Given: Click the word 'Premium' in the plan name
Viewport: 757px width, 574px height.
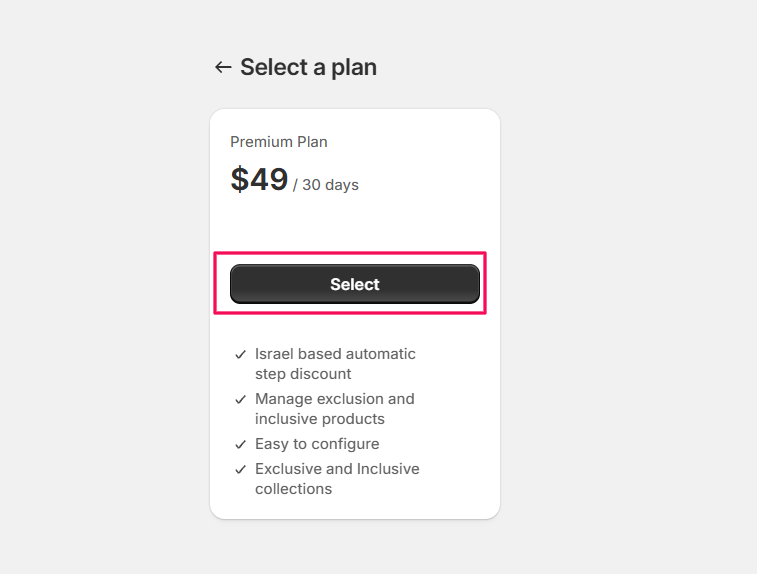Looking at the screenshot, I should pos(260,142).
